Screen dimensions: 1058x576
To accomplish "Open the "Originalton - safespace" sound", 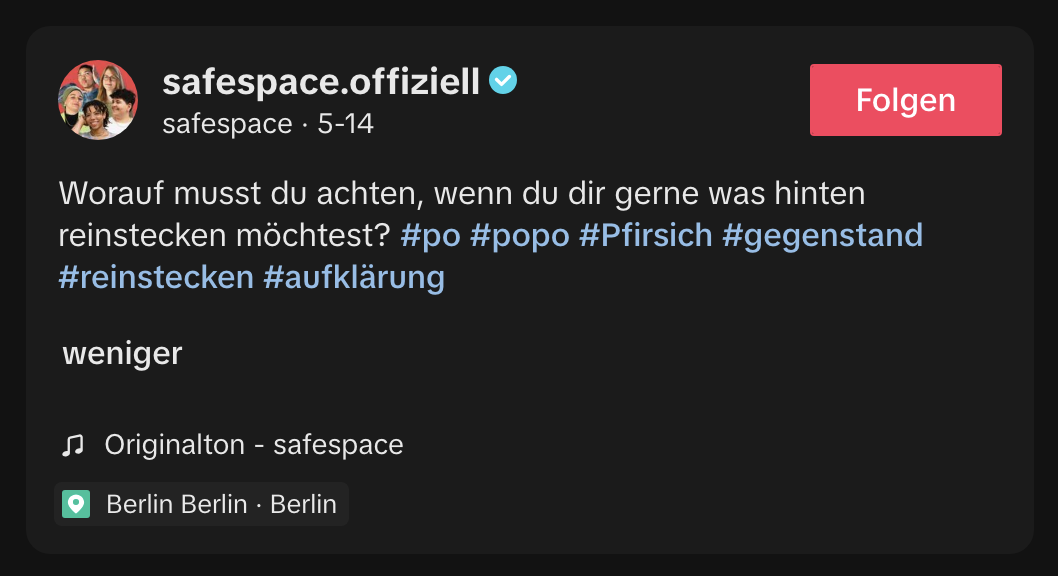I will pos(254,445).
